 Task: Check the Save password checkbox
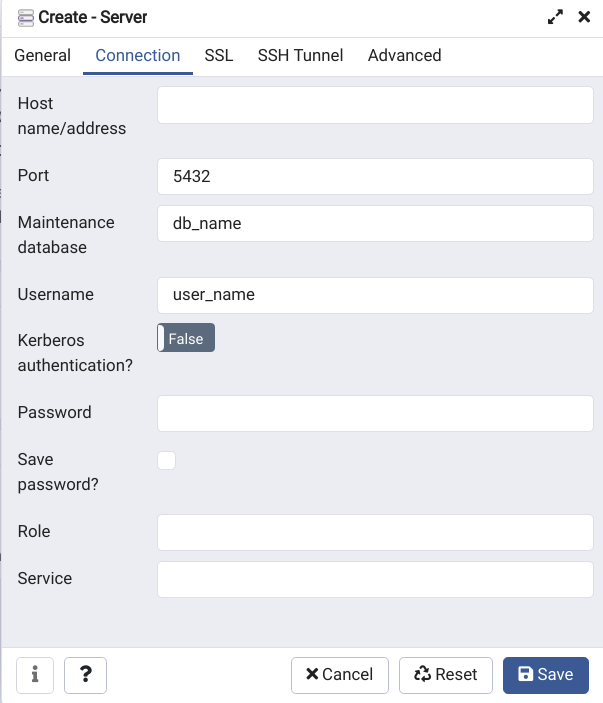(166, 460)
